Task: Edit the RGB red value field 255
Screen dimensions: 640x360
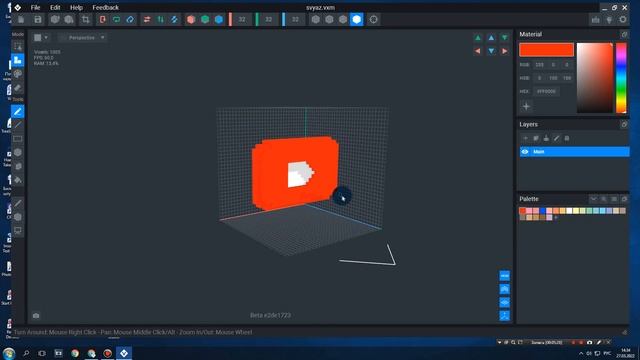Action: coord(539,65)
